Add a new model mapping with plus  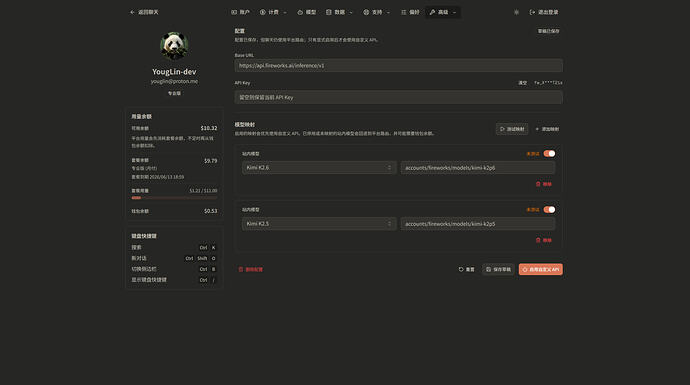point(547,129)
